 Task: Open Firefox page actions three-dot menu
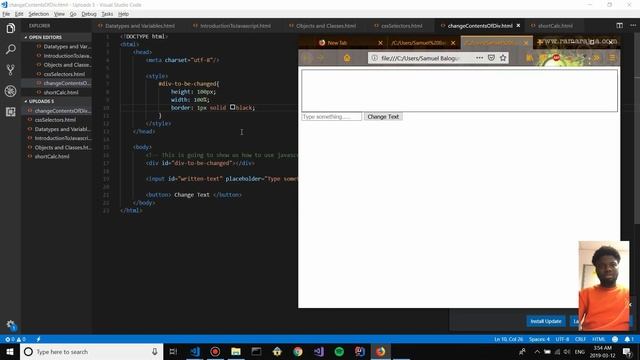(x=480, y=58)
